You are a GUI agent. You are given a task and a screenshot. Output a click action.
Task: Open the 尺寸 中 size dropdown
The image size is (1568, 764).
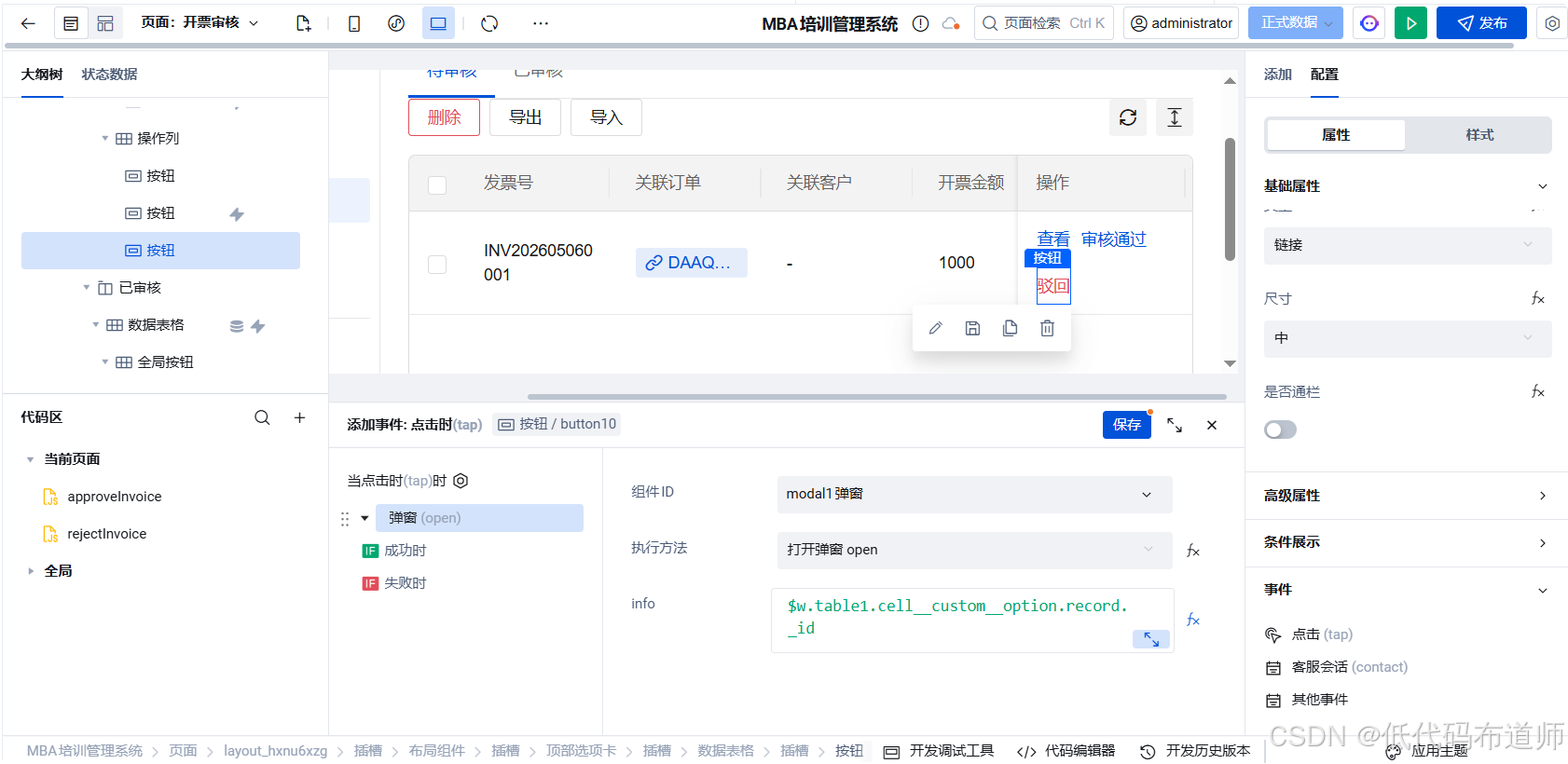[x=1408, y=338]
